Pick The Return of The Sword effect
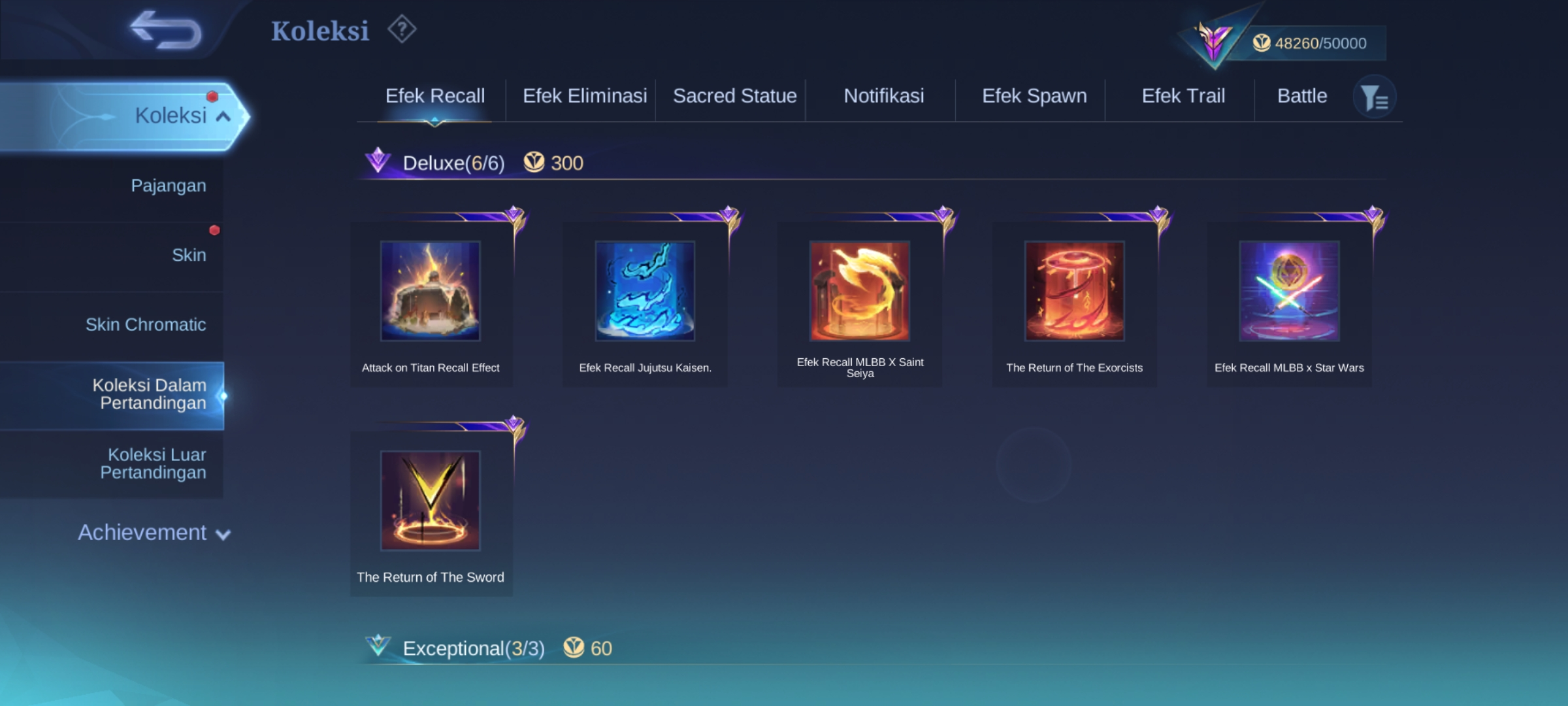The width and height of the screenshot is (1568, 706). click(431, 501)
